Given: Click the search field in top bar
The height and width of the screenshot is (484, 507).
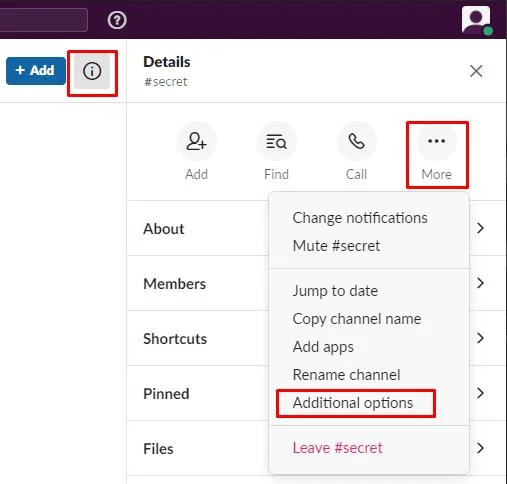Looking at the screenshot, I should [x=44, y=20].
